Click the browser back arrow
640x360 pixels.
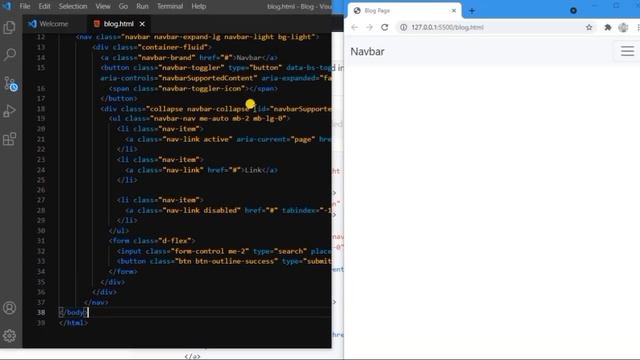tap(354, 27)
